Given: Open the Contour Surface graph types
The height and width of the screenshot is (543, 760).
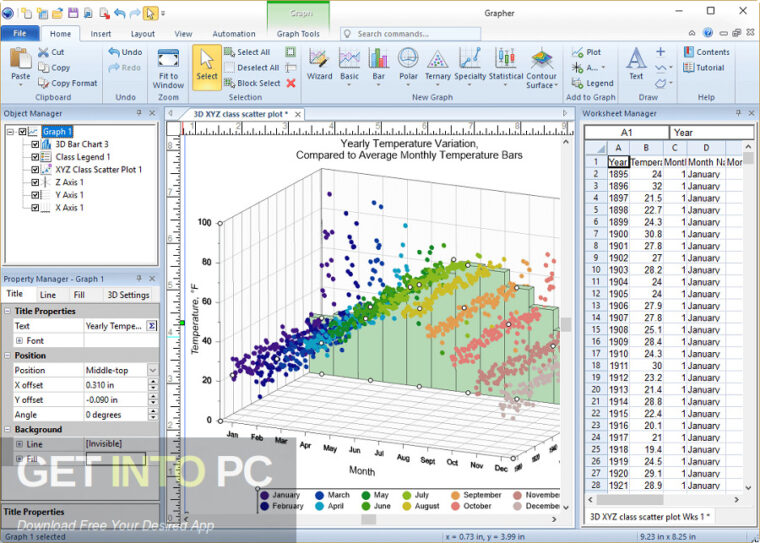Looking at the screenshot, I should [541, 67].
